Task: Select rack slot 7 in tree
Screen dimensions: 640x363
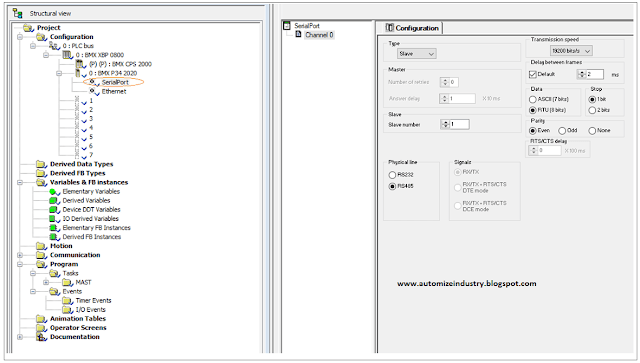Action: 91,155
